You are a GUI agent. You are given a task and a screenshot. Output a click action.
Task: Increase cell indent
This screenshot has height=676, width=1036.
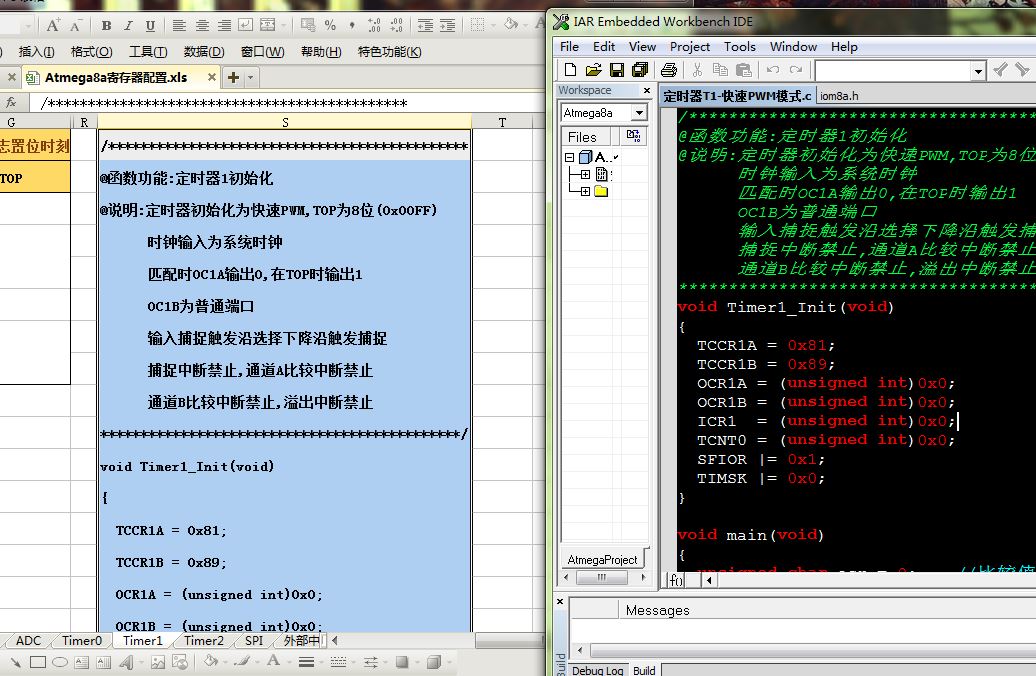tap(447, 26)
